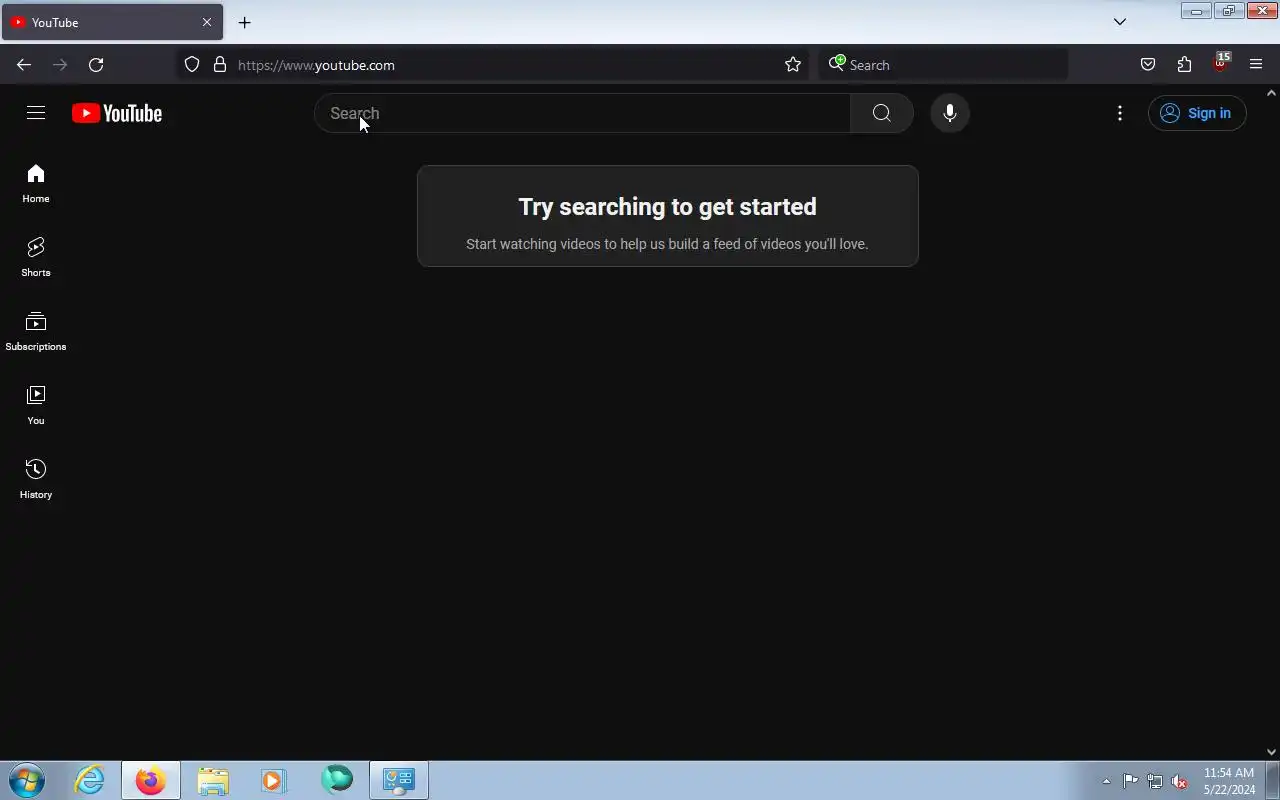Click the page scrollbar down arrow
Image resolution: width=1280 pixels, height=800 pixels.
(x=1271, y=752)
